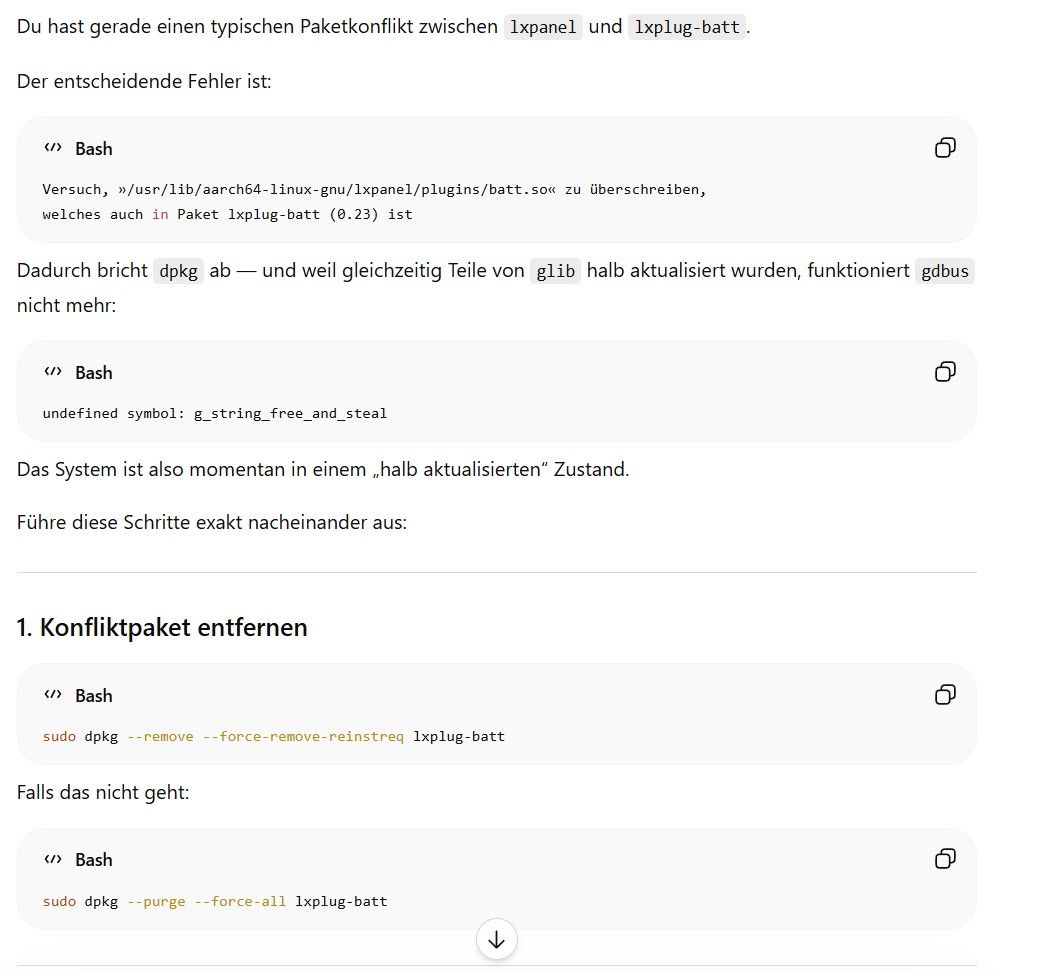Copy the dpkg --purge --force-all command
Screen dimensions: 1050x972
(x=945, y=859)
